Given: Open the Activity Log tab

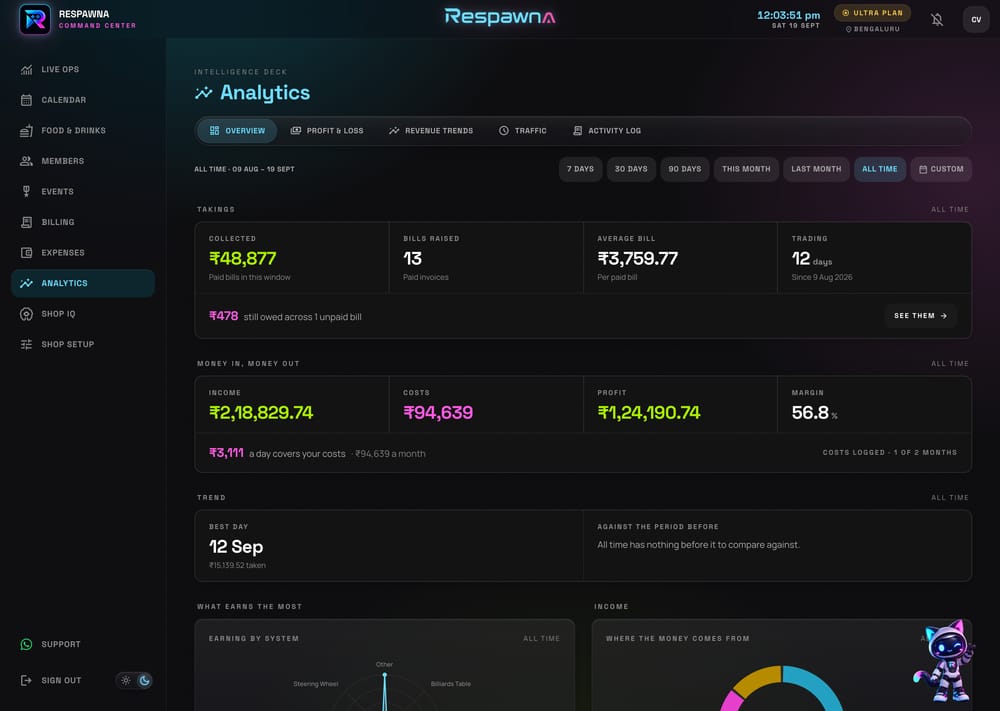Looking at the screenshot, I should 607,131.
